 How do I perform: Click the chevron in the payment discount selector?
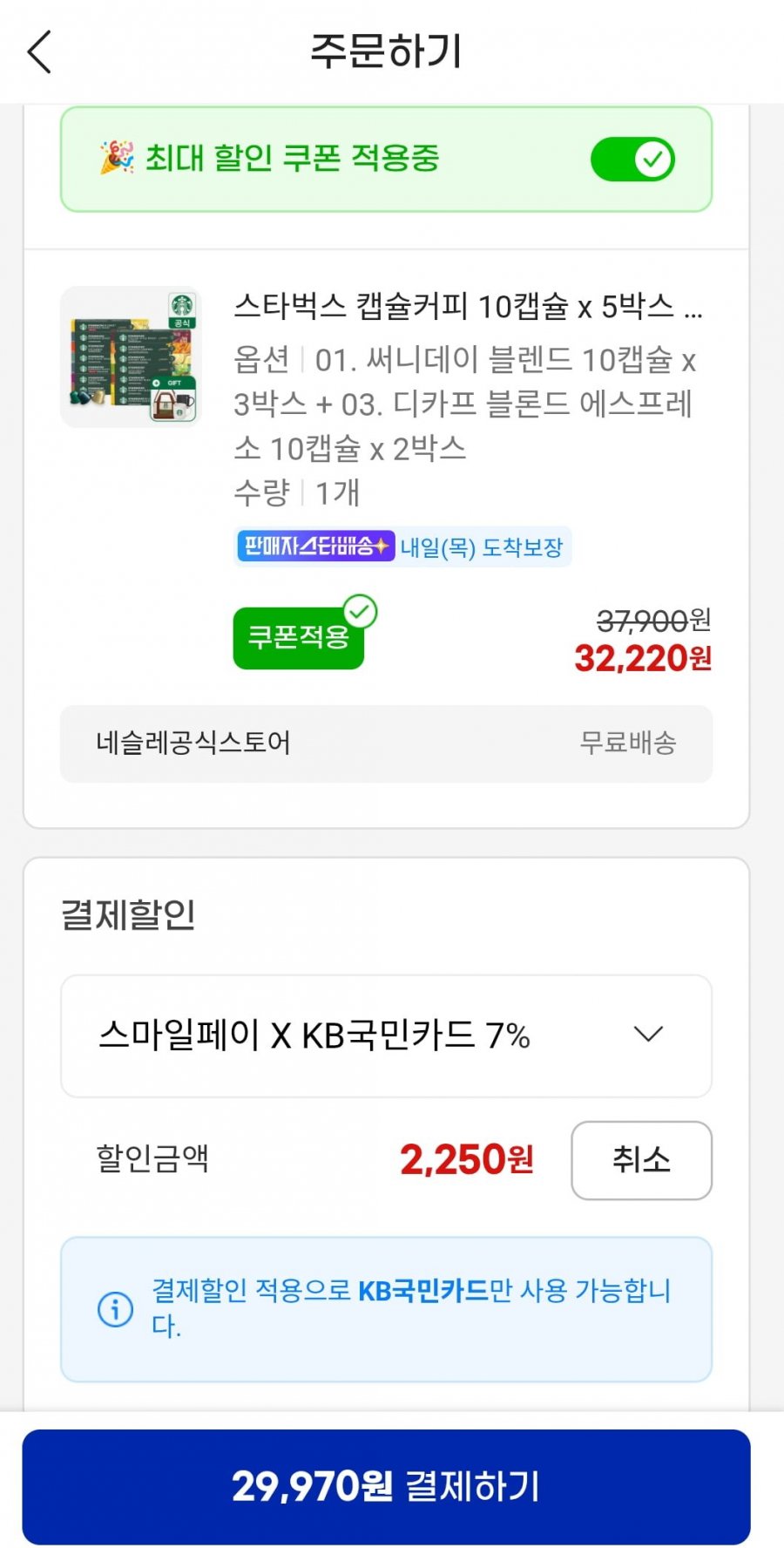[x=648, y=1035]
